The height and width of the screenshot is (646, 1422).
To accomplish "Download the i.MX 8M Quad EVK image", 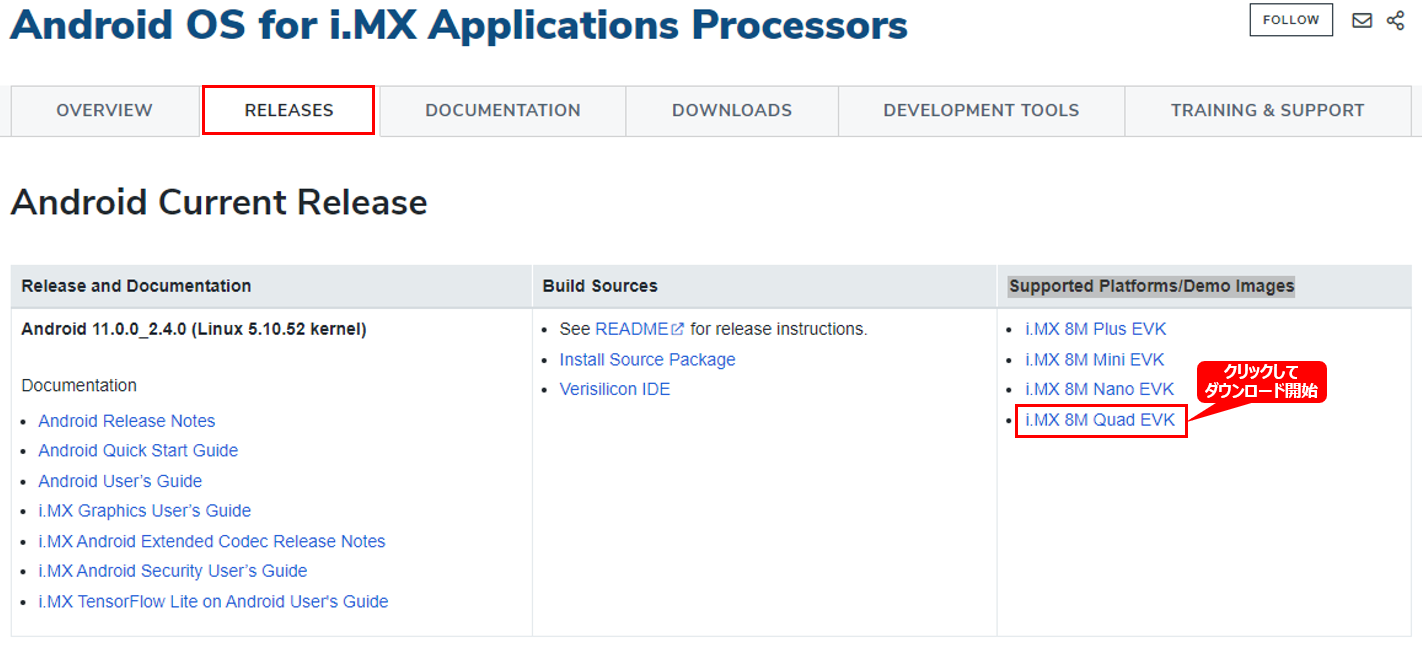I will pyautogui.click(x=1100, y=420).
